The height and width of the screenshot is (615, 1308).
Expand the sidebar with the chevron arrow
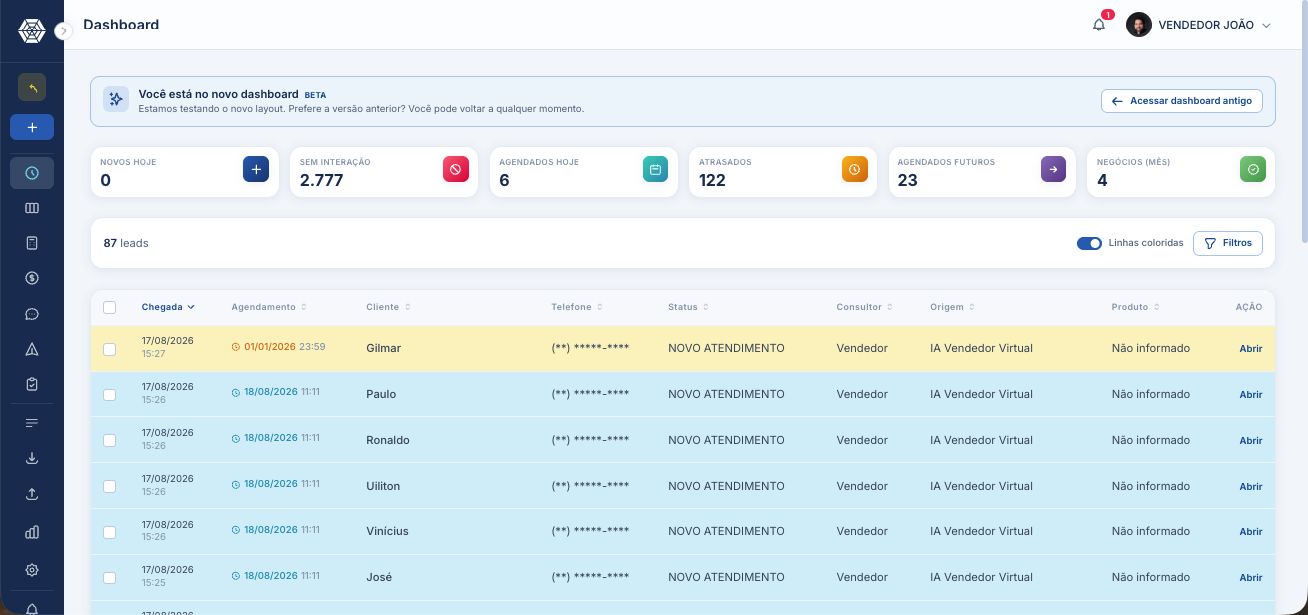pos(64,31)
